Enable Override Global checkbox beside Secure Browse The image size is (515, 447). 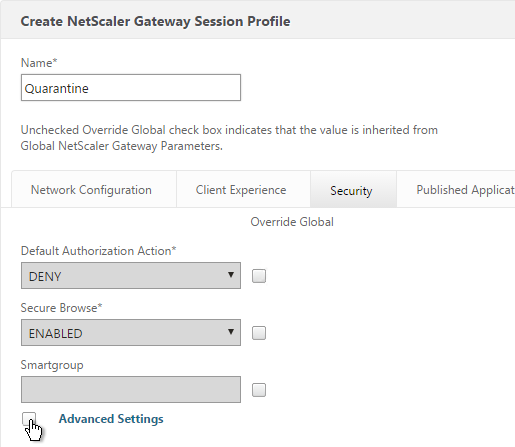pos(259,333)
